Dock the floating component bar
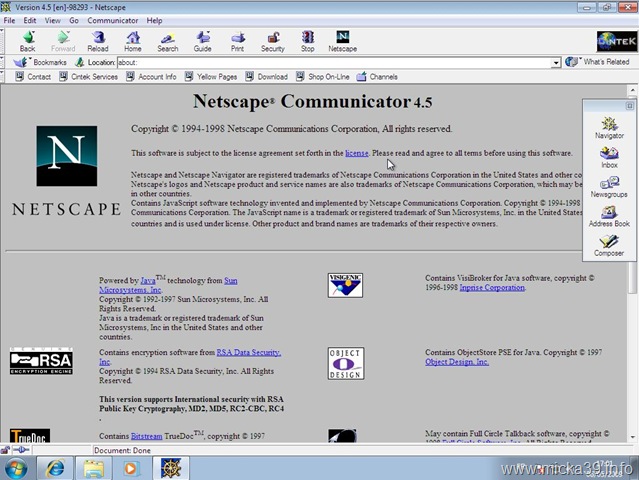Viewport: 639px width, 480px height. [x=630, y=106]
